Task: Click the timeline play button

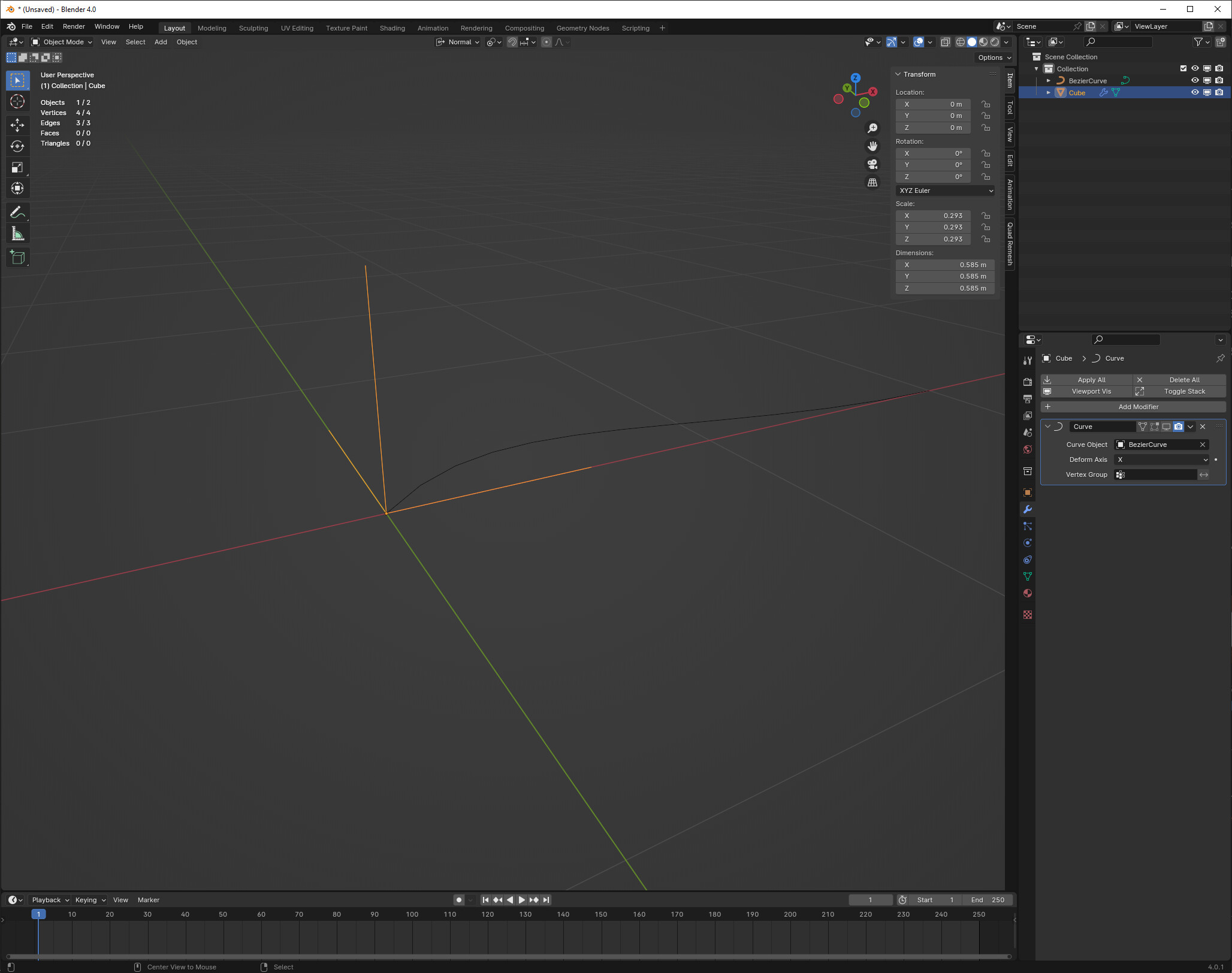Action: (521, 900)
